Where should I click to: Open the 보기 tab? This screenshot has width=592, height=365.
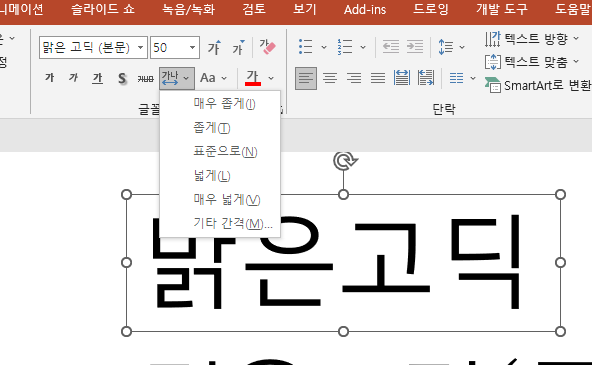coord(305,9)
